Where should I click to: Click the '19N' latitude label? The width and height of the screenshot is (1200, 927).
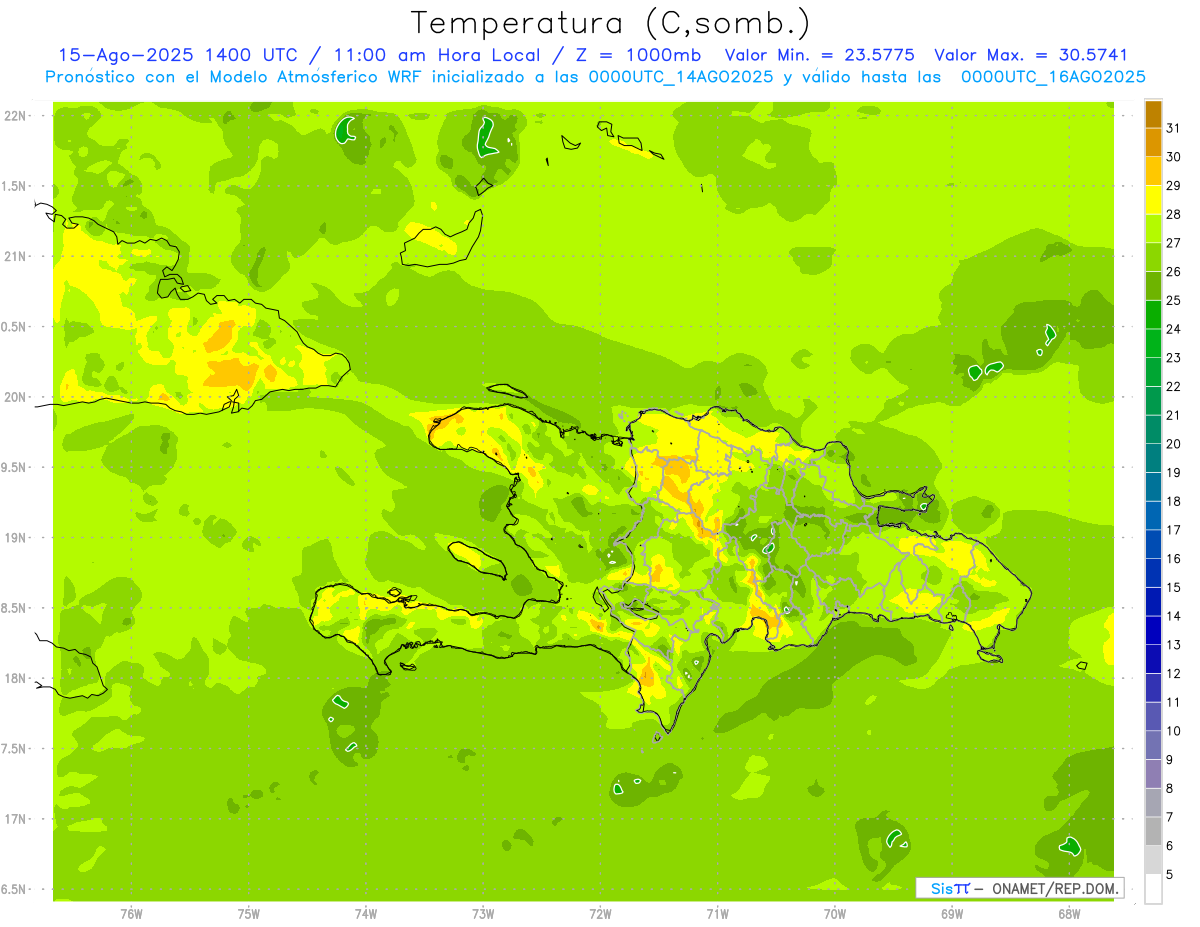(x=16, y=538)
